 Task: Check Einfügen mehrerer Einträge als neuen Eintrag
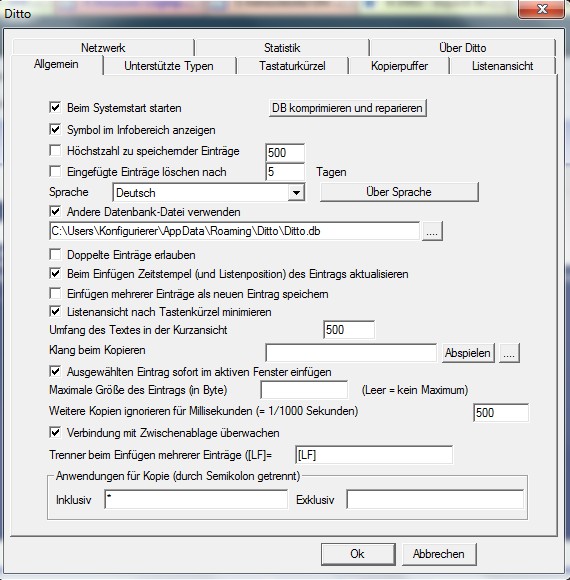click(55, 294)
